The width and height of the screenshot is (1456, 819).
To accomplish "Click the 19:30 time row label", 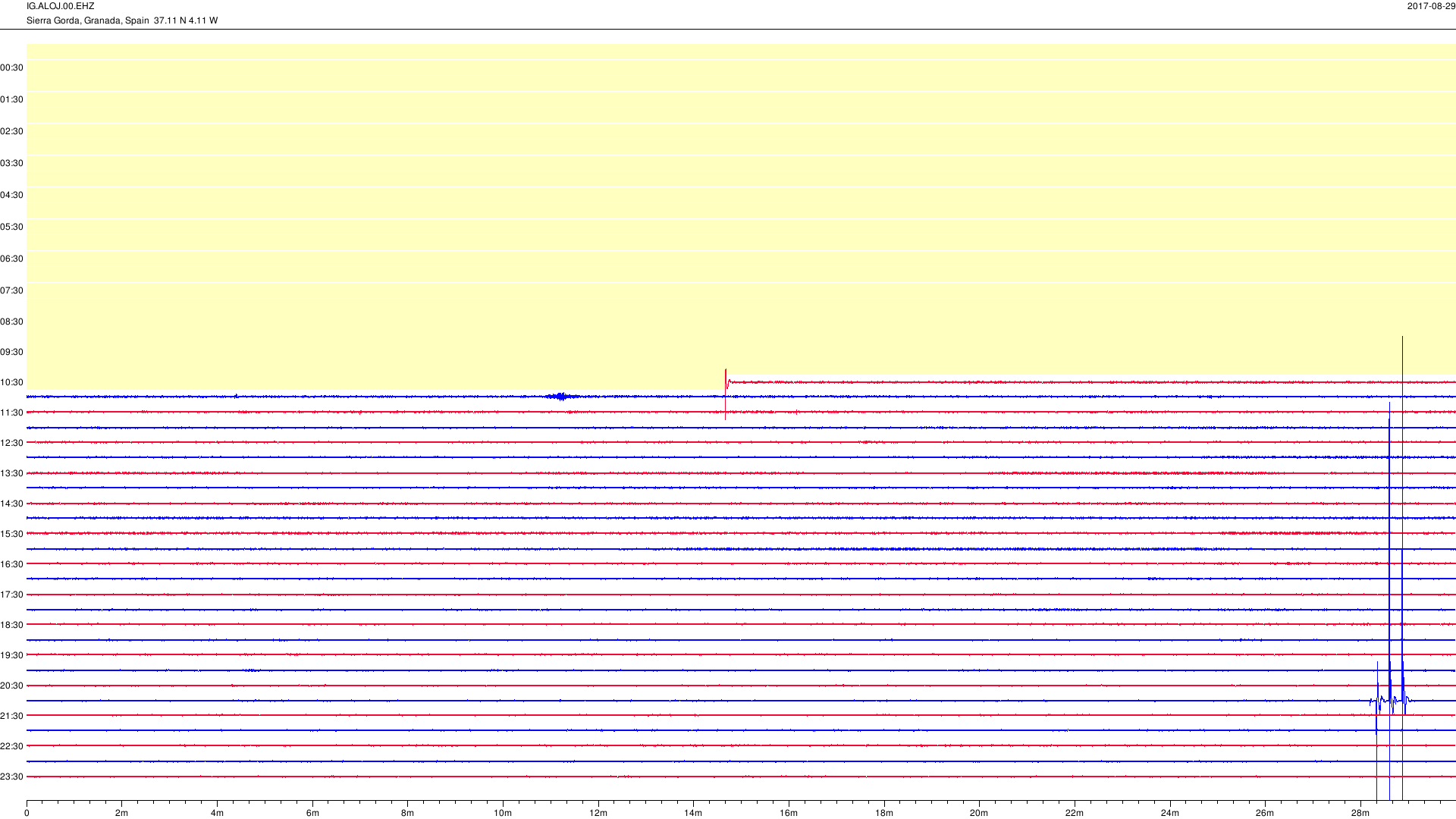I will (x=11, y=655).
